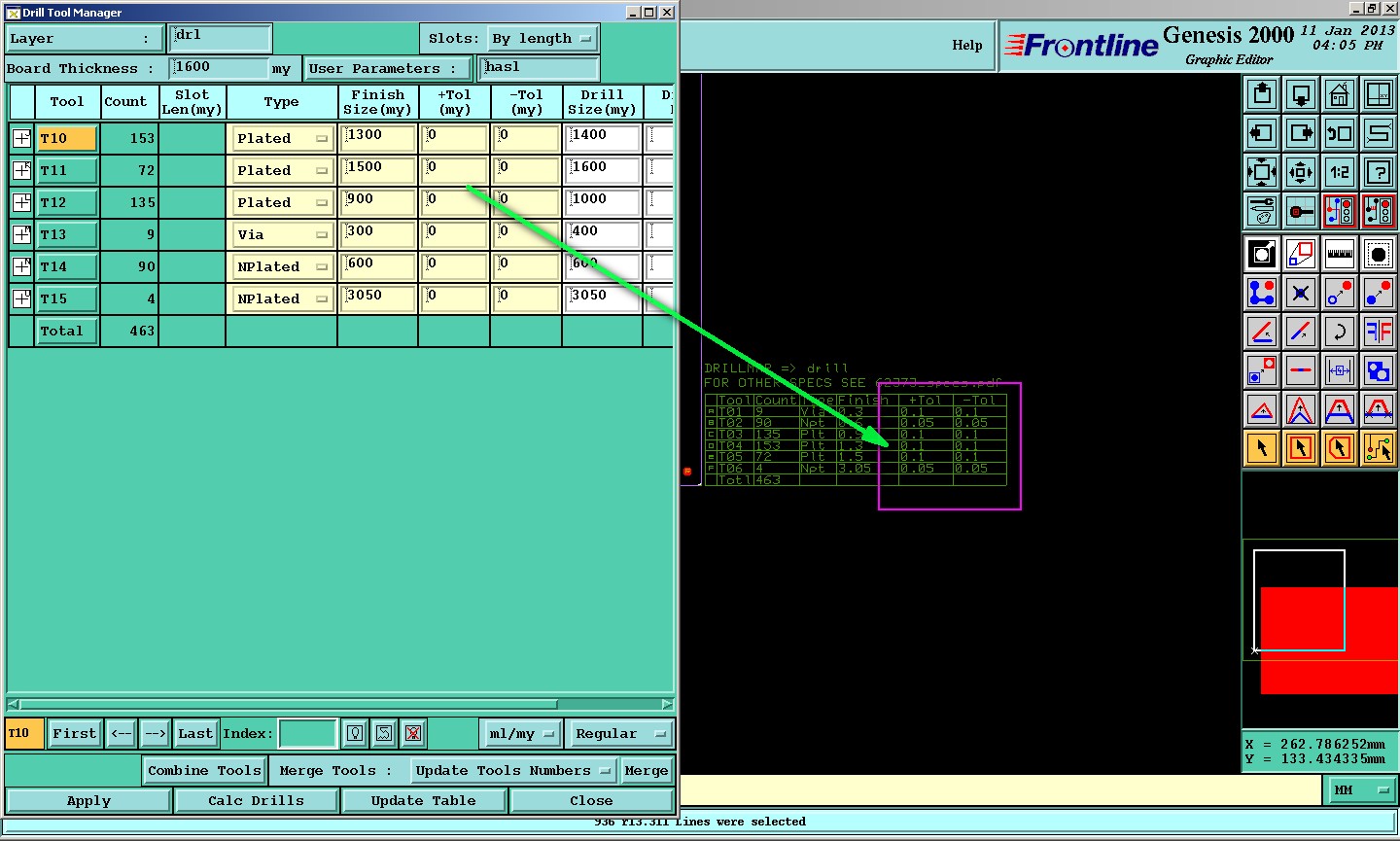
Task: Click the Last navigation button
Action: coord(195,733)
